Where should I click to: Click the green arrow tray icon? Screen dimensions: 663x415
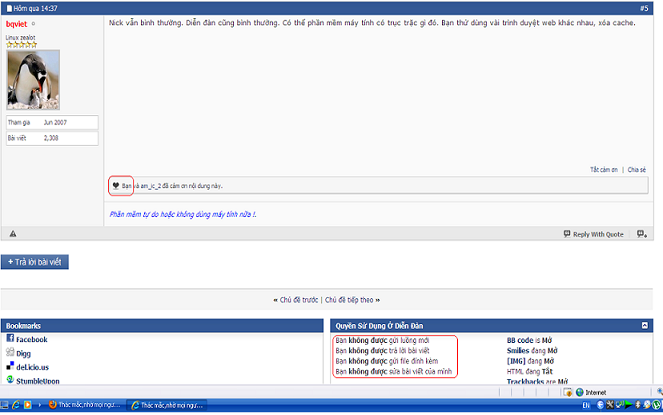(x=628, y=405)
